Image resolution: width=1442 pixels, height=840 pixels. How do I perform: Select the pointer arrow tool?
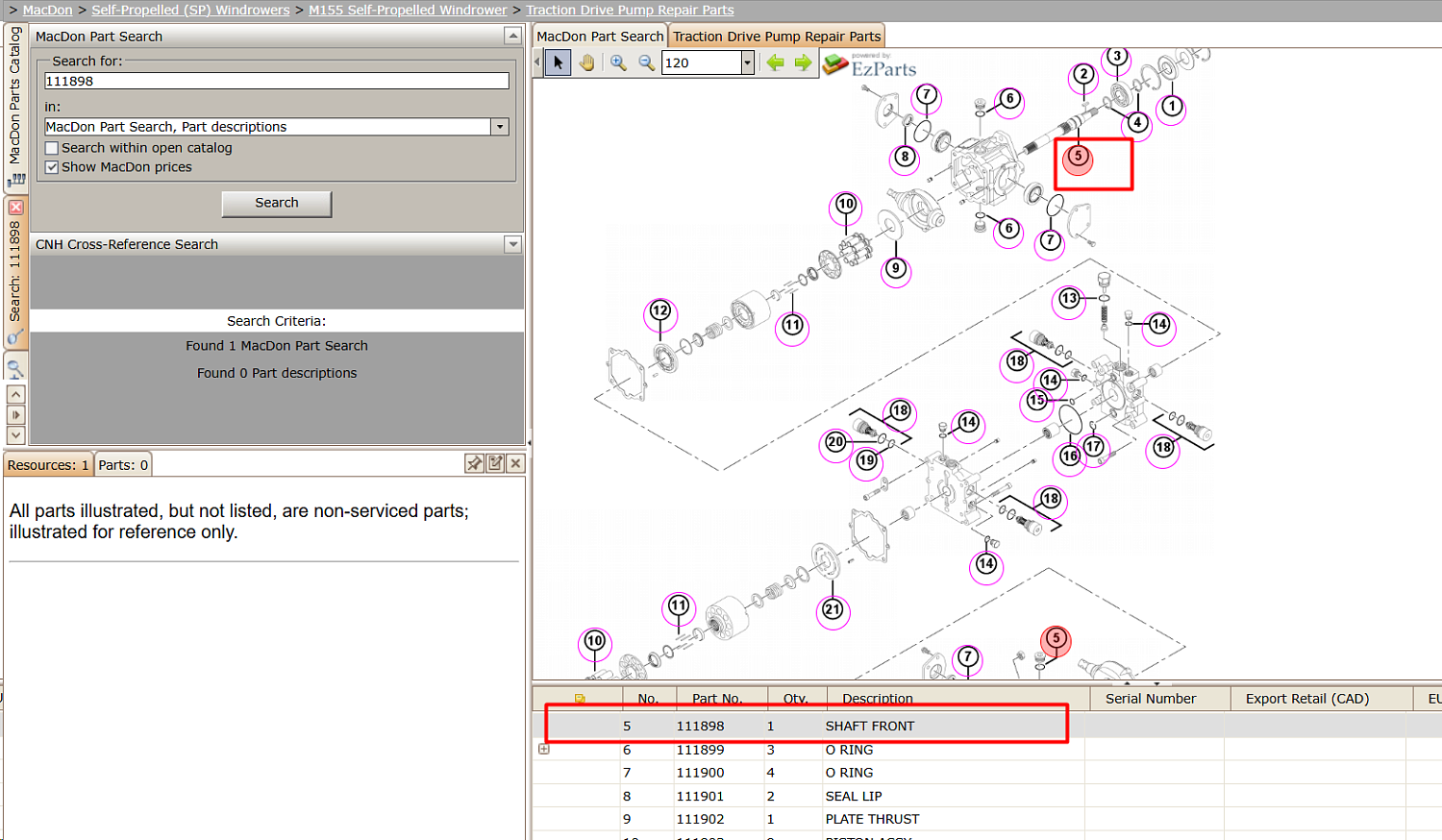[558, 63]
